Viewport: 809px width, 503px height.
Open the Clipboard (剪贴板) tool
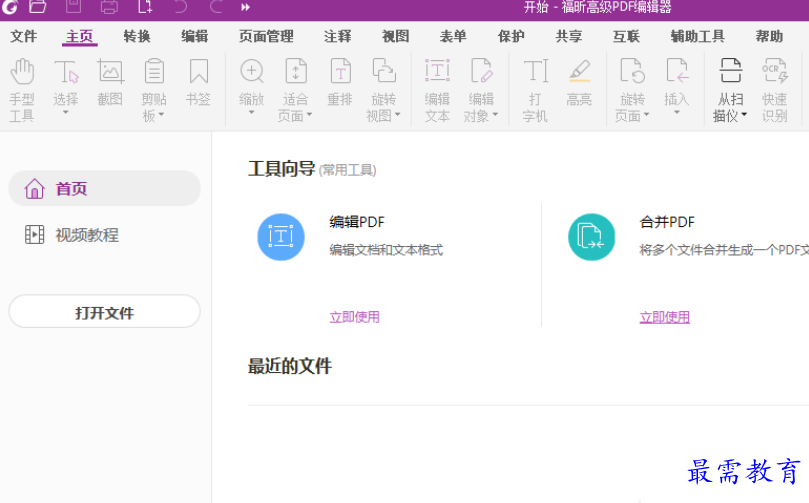click(154, 90)
